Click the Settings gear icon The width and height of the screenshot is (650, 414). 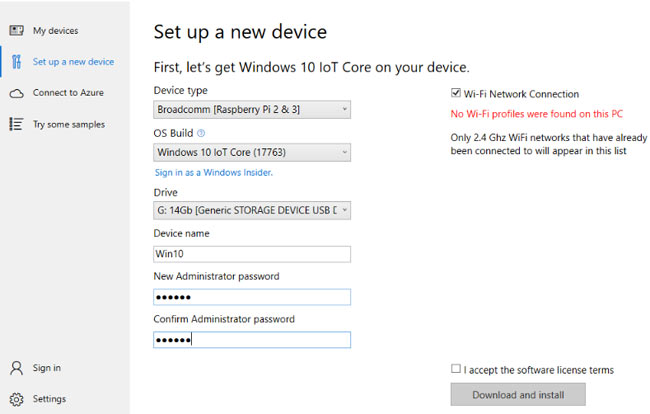click(x=17, y=399)
